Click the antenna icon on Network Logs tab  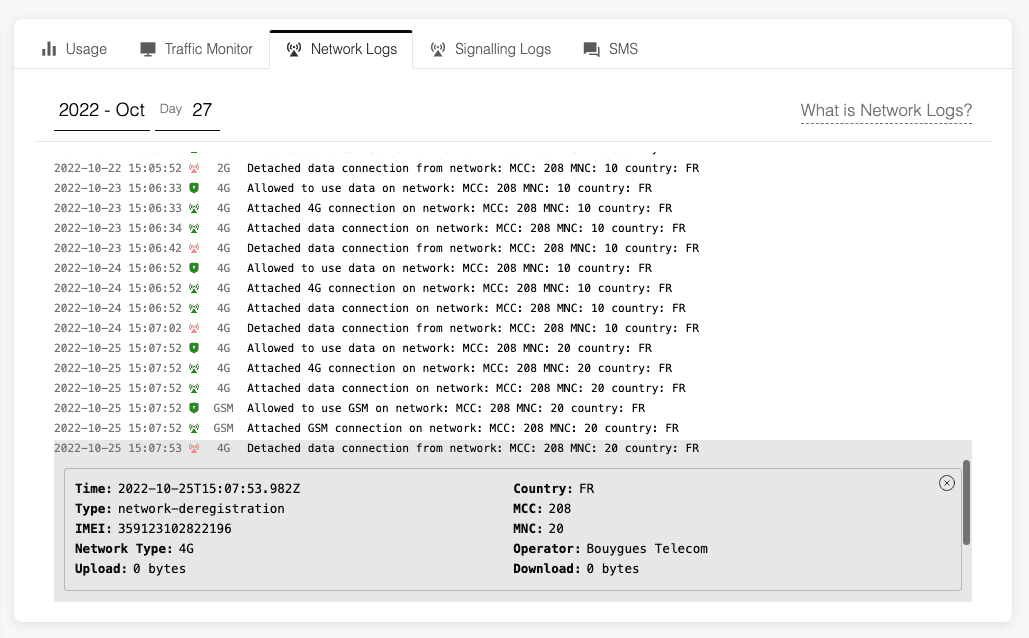pos(293,48)
